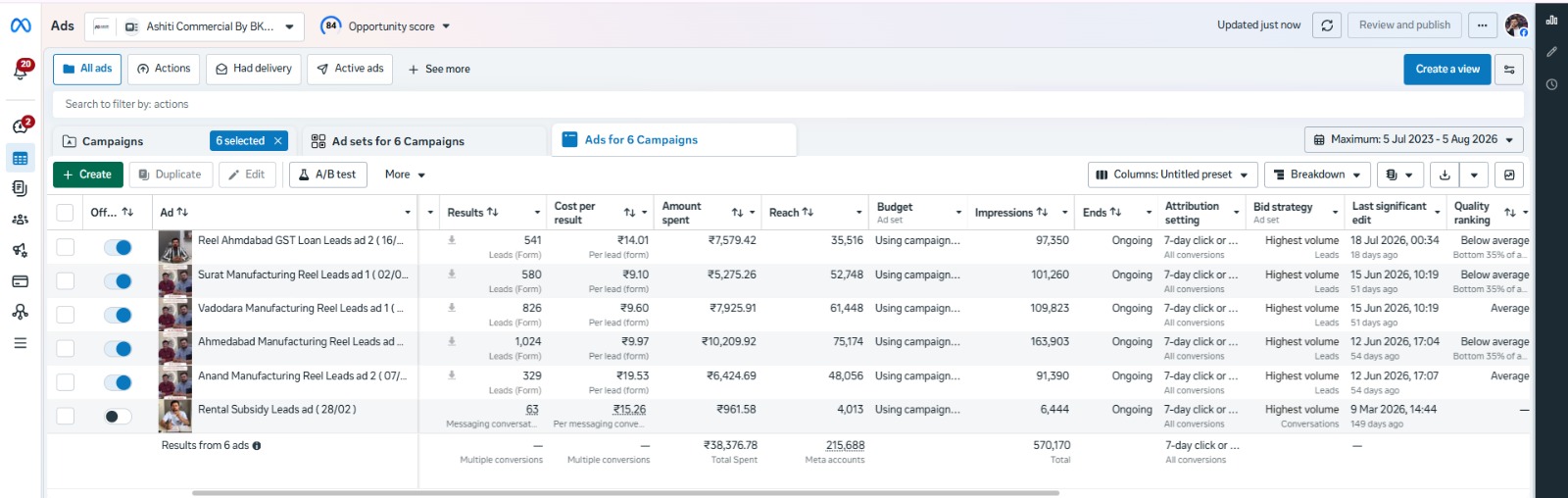Open the notifications bell icon
The image size is (1568, 498).
pyautogui.click(x=21, y=70)
